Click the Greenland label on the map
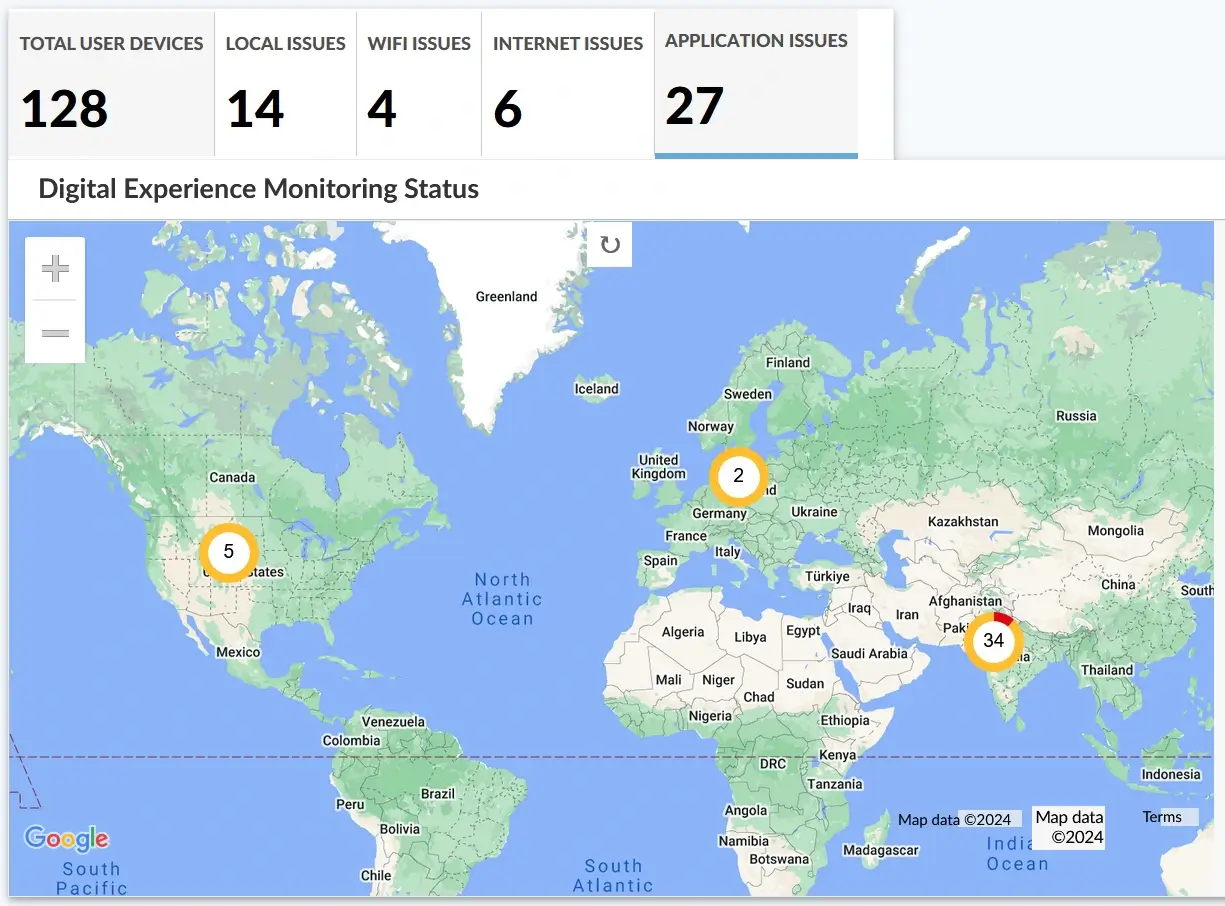 click(x=506, y=297)
